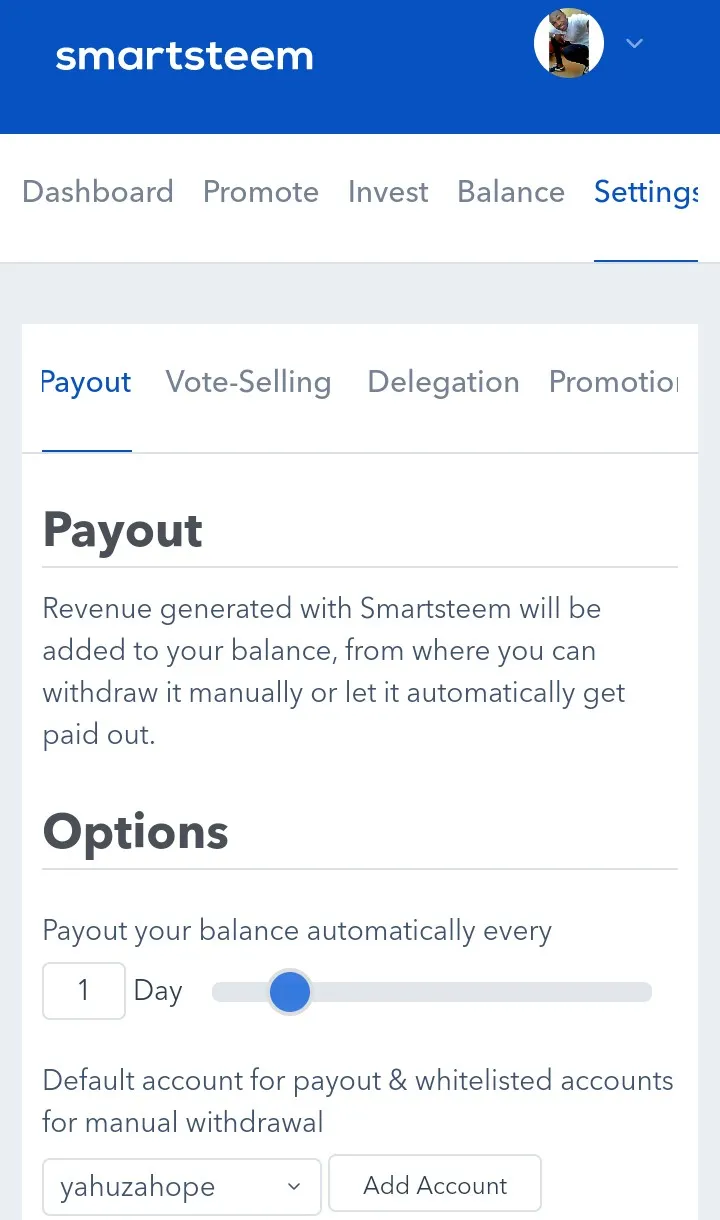Expand the account menu chevron

point(634,43)
